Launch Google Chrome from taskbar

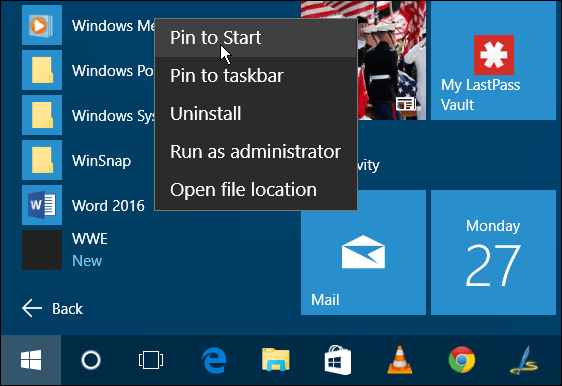pos(462,359)
